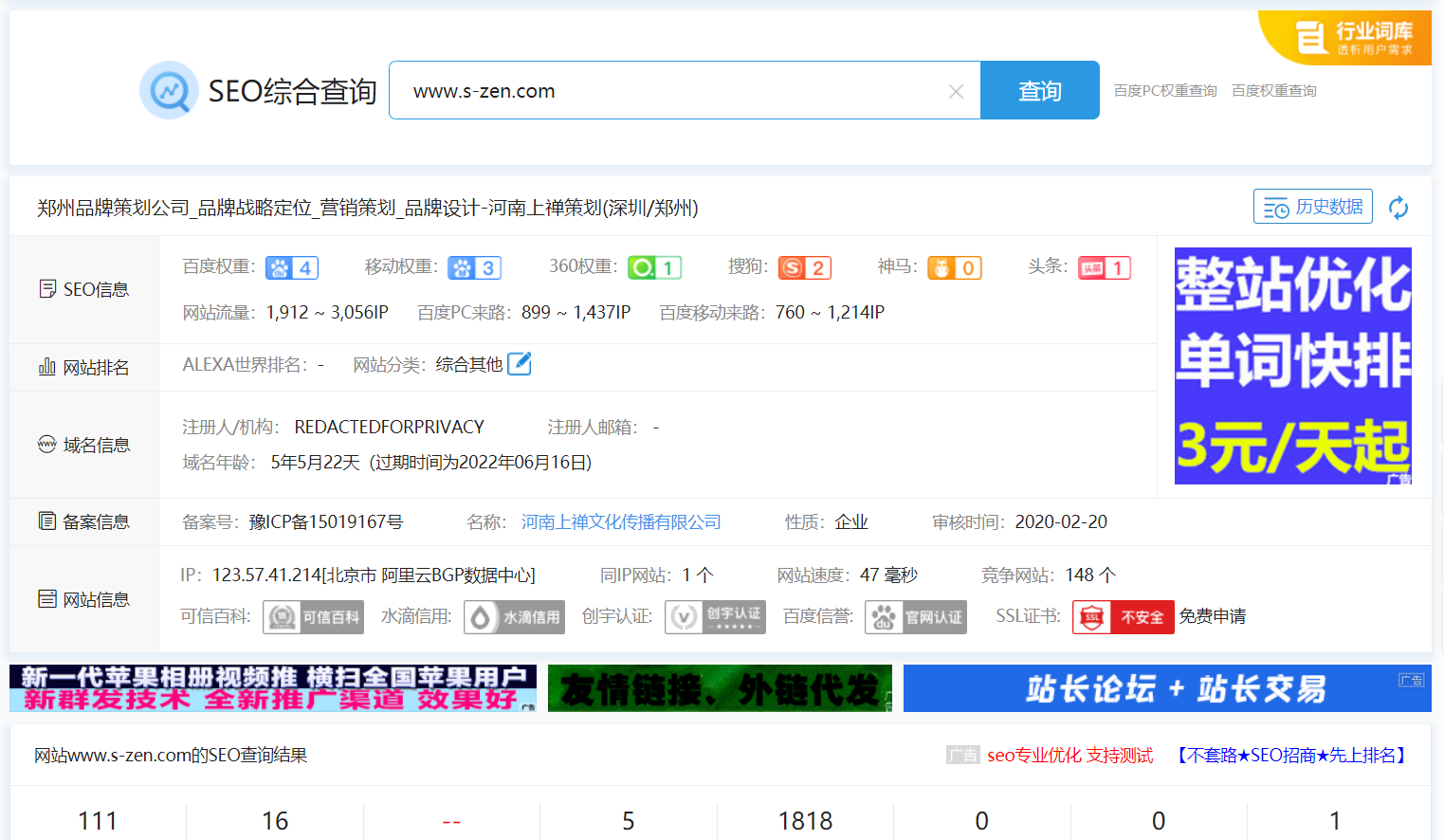Open the 新一代苹果相册视频推 banner ad
The image size is (1444, 840).
click(273, 688)
